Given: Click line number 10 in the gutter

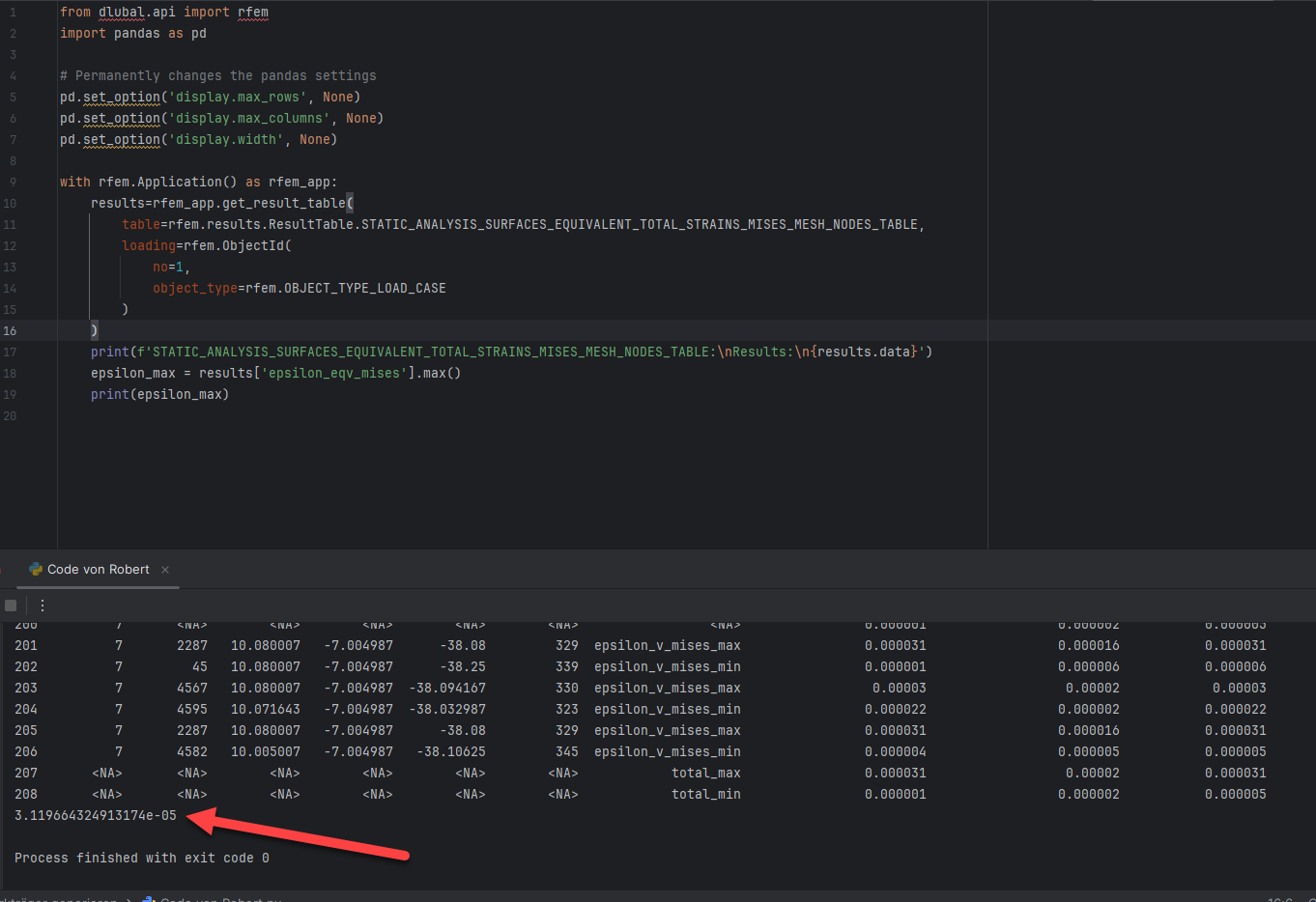Looking at the screenshot, I should pos(10,204).
